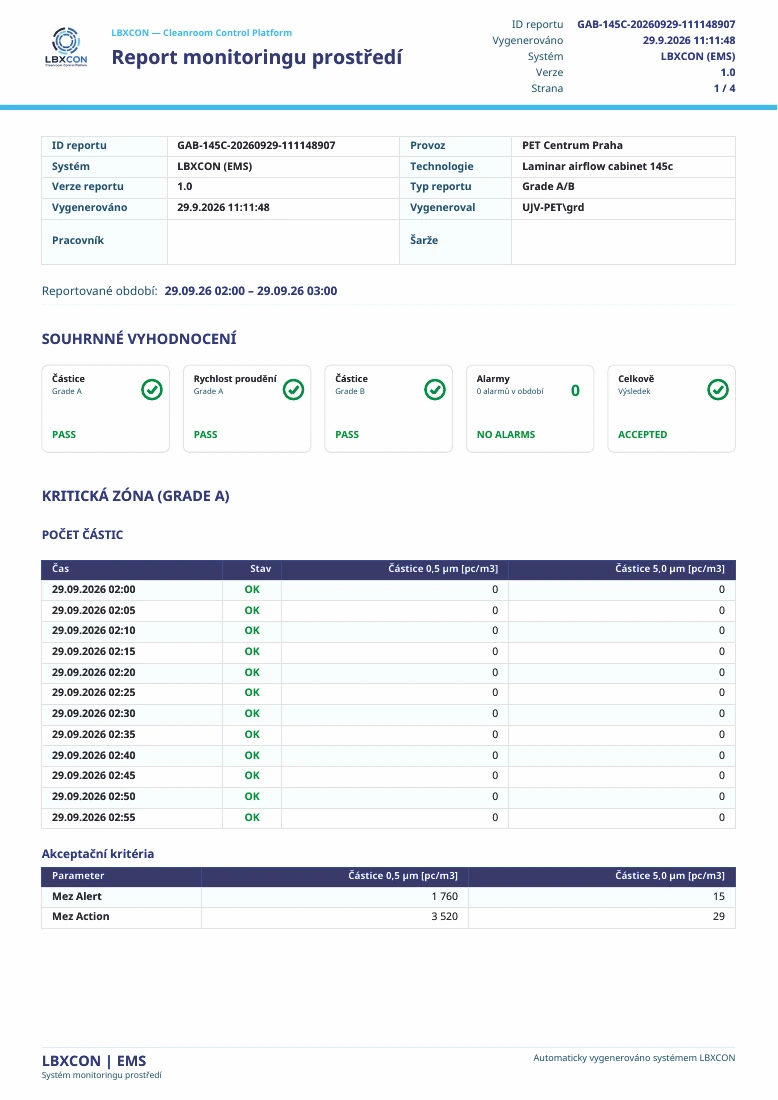Click 'LBXCON | EMS' footer brand
This screenshot has width=778, height=1100.
[94, 1061]
